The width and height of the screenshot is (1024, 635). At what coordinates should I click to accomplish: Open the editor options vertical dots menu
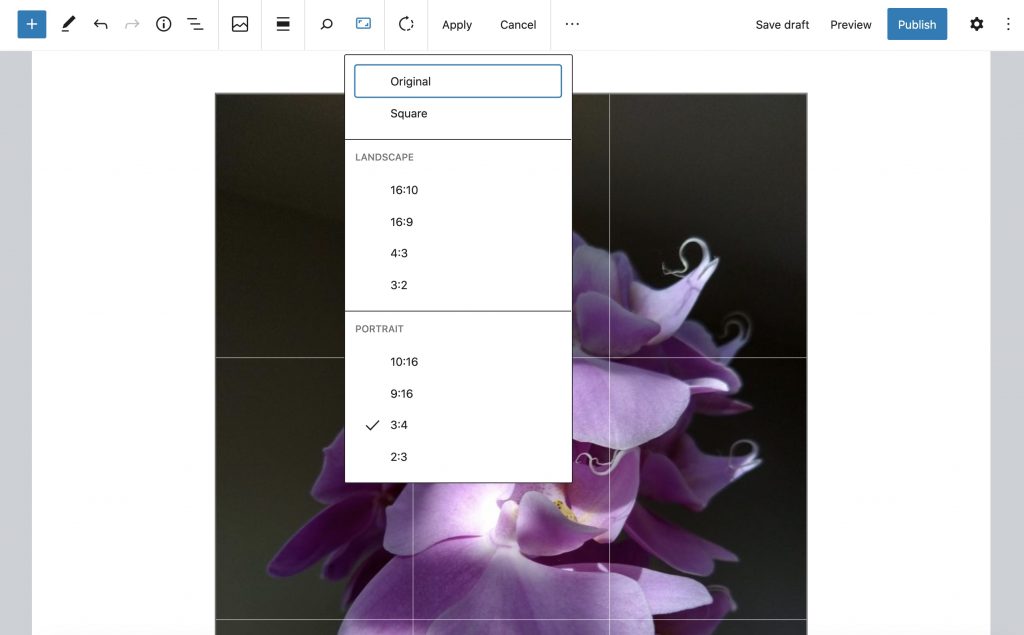1008,24
